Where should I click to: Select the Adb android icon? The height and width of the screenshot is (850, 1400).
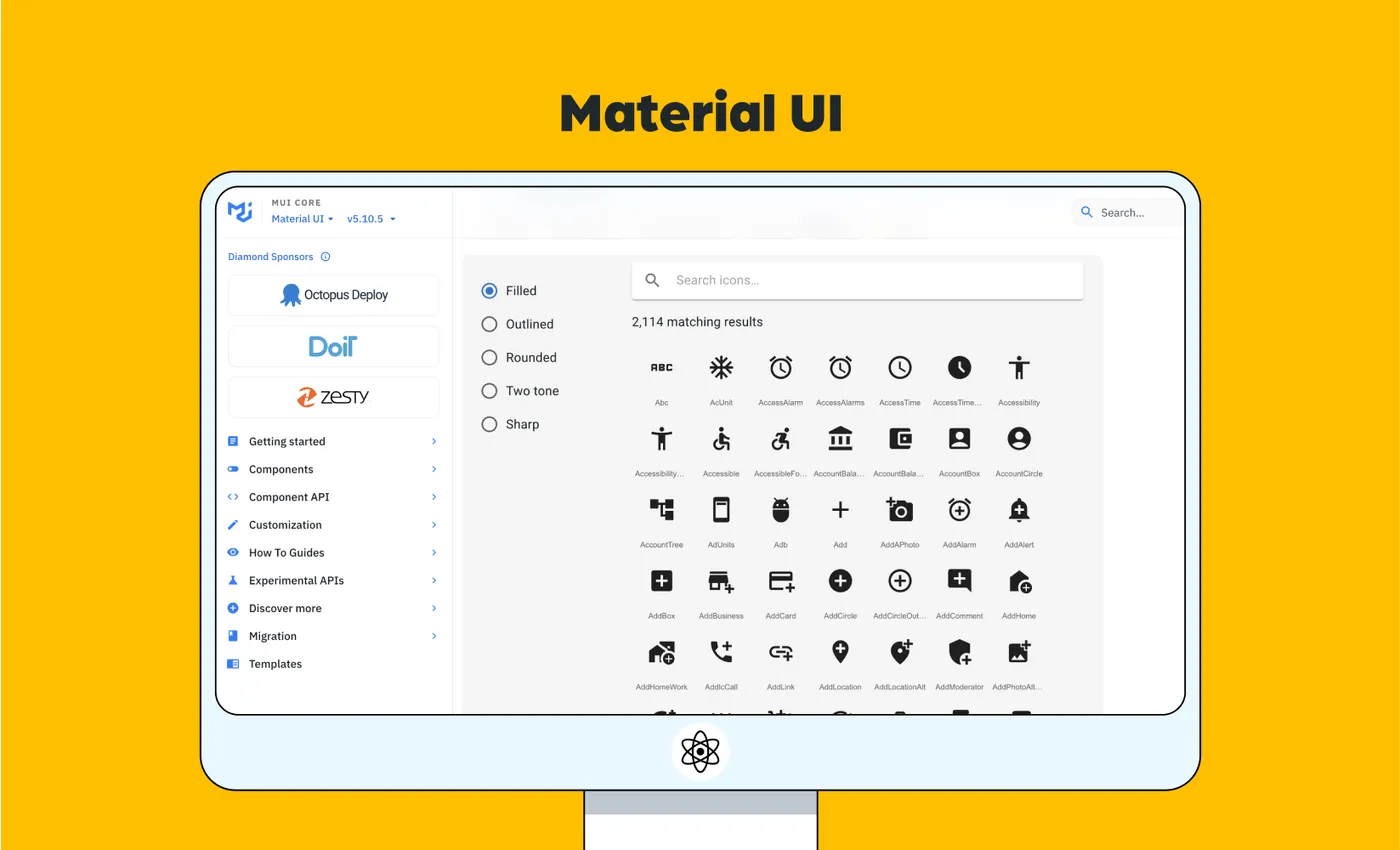coord(780,509)
